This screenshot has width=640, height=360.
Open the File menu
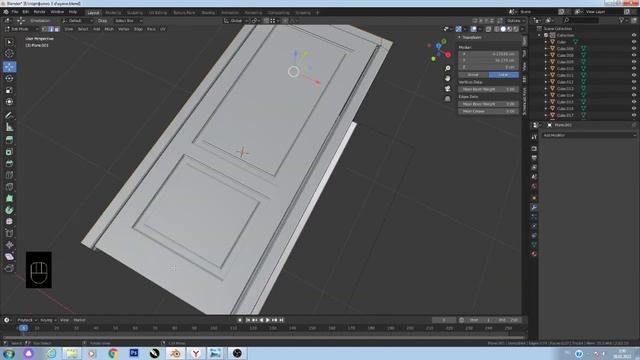click(15, 12)
